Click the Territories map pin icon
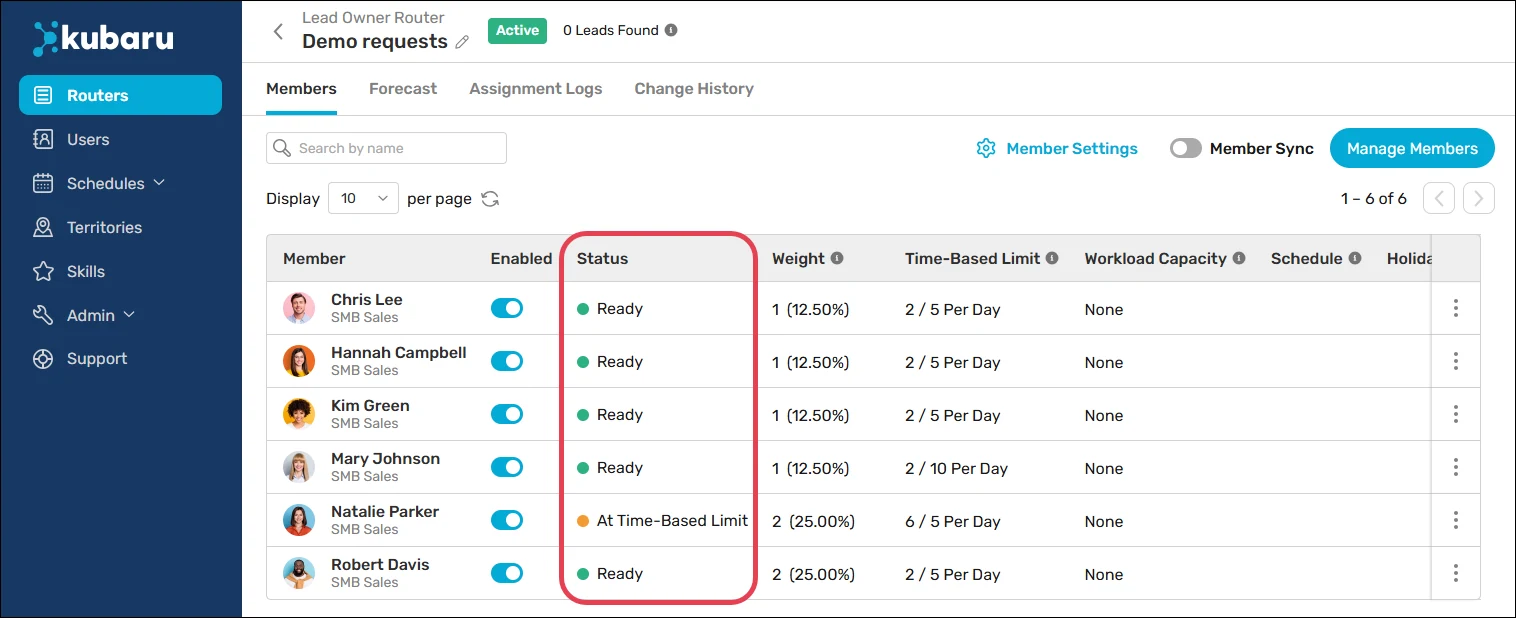The height and width of the screenshot is (618, 1516). (x=43, y=227)
